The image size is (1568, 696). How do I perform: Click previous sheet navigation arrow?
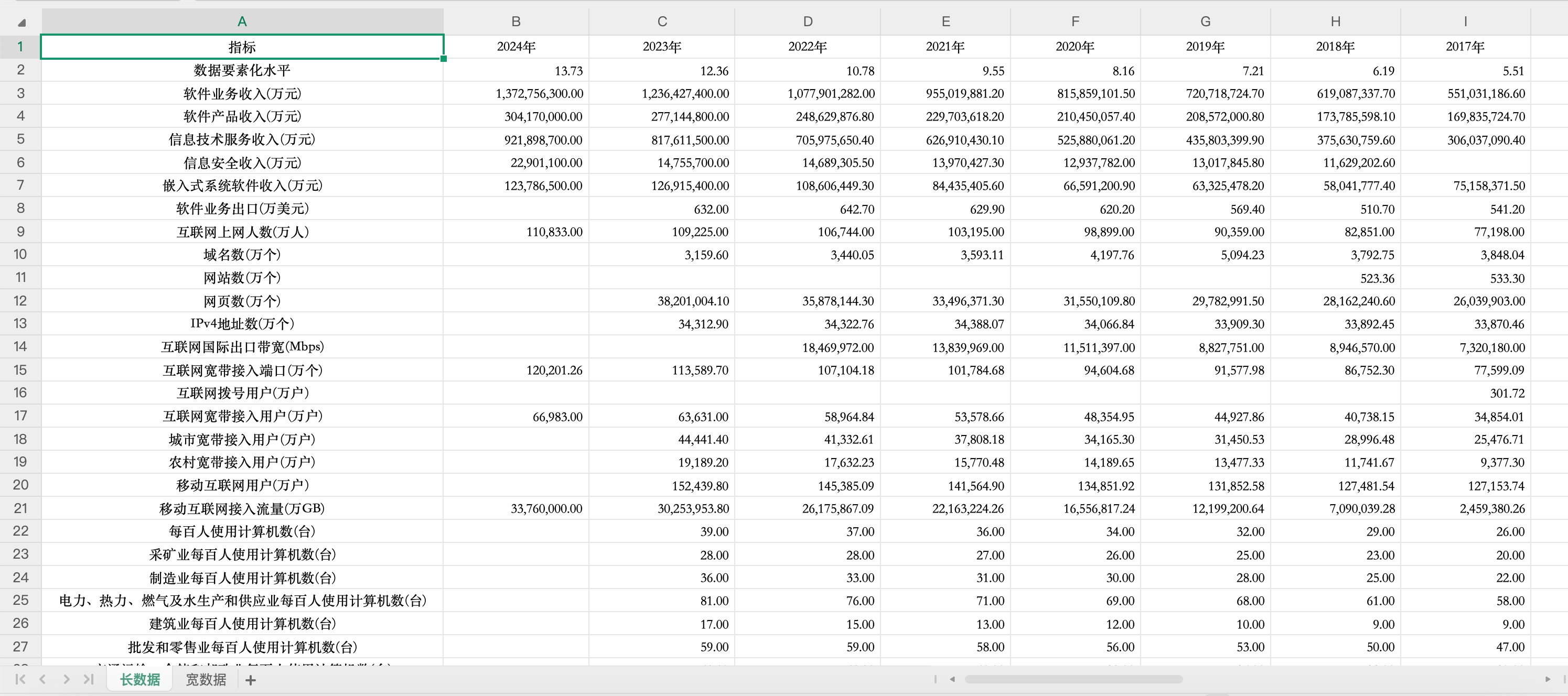42,679
